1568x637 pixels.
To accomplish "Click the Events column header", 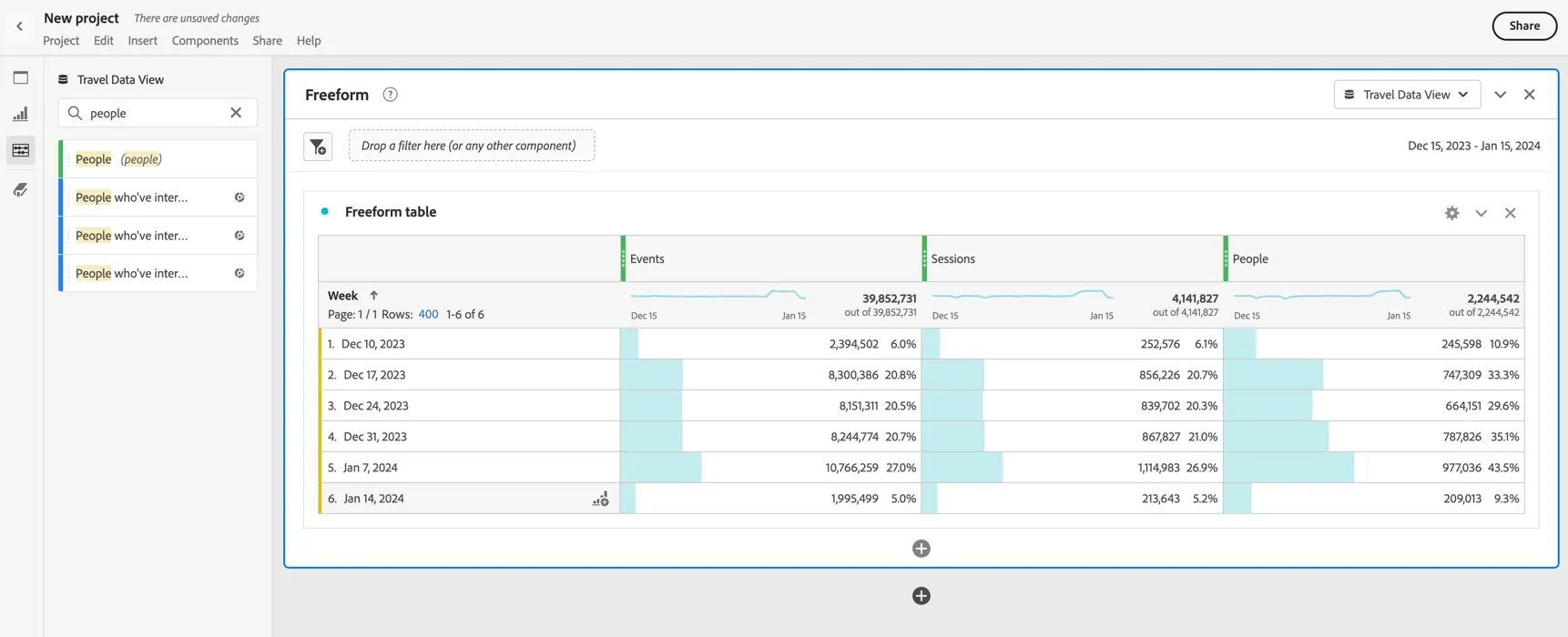I will [x=771, y=259].
